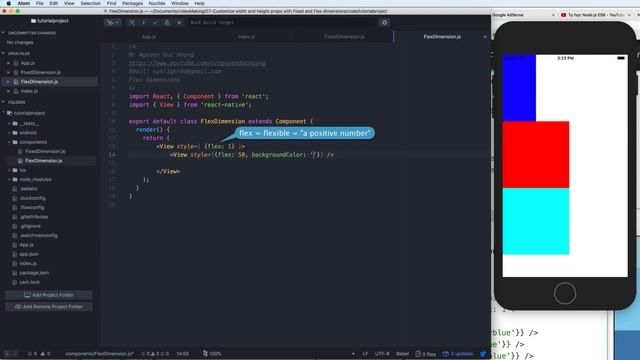The height and width of the screenshot is (360, 640).
Task: Switch to the App.js editor tab
Action: click(x=149, y=37)
